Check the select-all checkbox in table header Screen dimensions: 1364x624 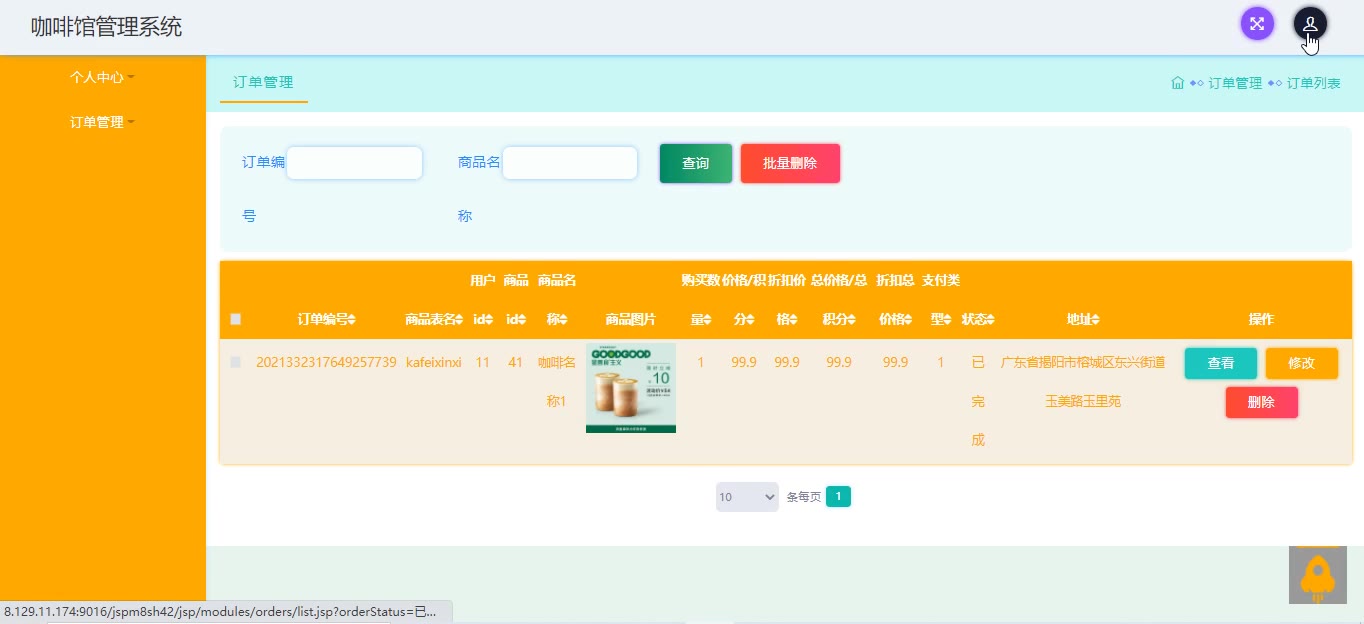236,320
